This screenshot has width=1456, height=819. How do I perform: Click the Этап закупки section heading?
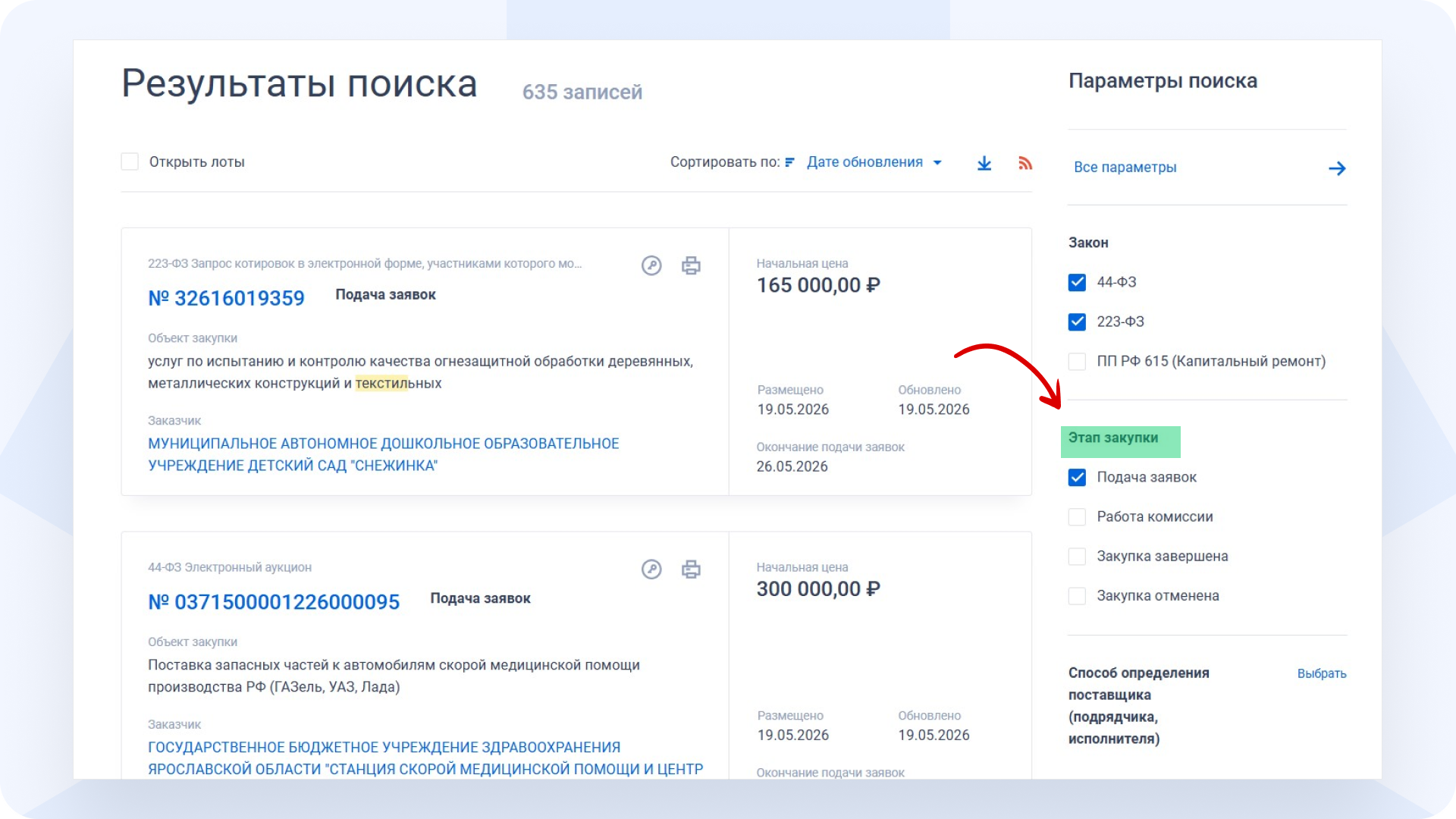pos(1113,438)
